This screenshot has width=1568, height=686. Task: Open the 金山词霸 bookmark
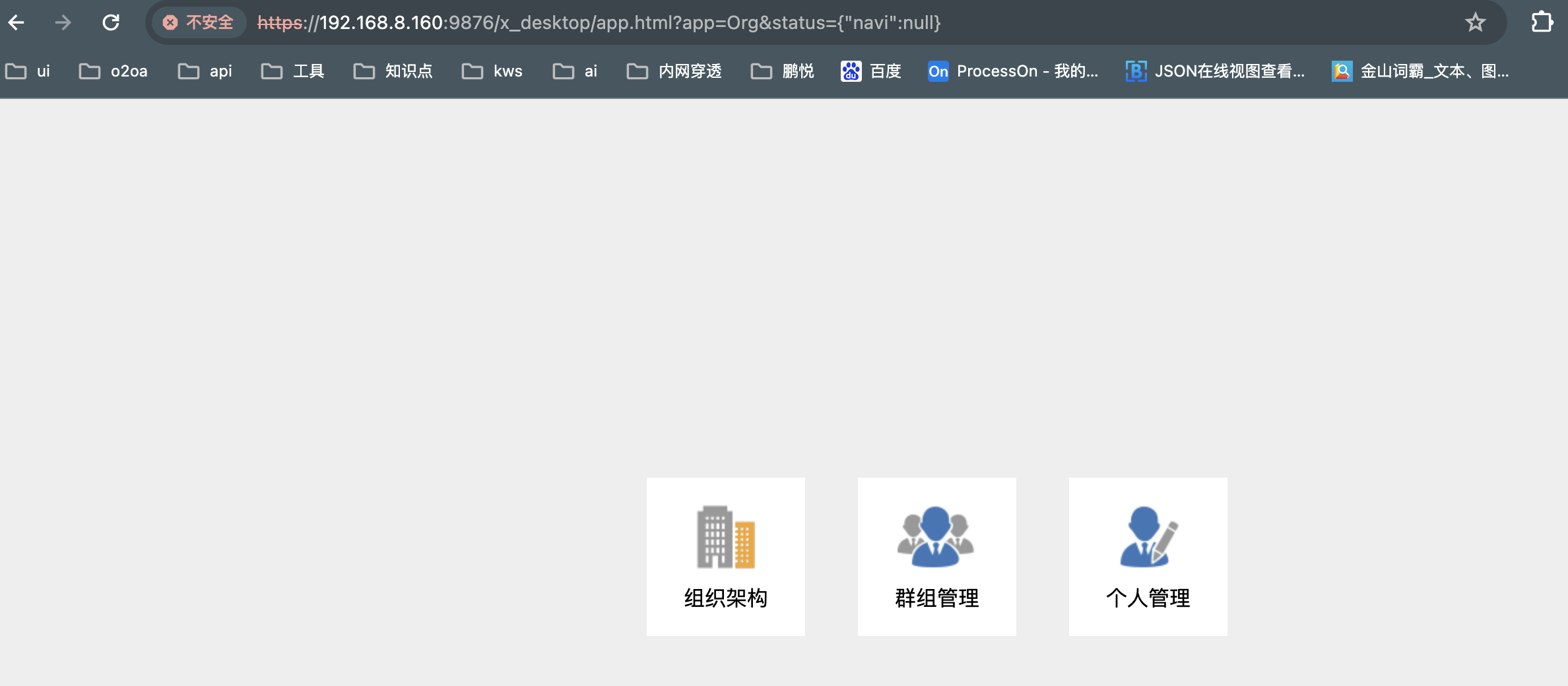(x=1420, y=71)
